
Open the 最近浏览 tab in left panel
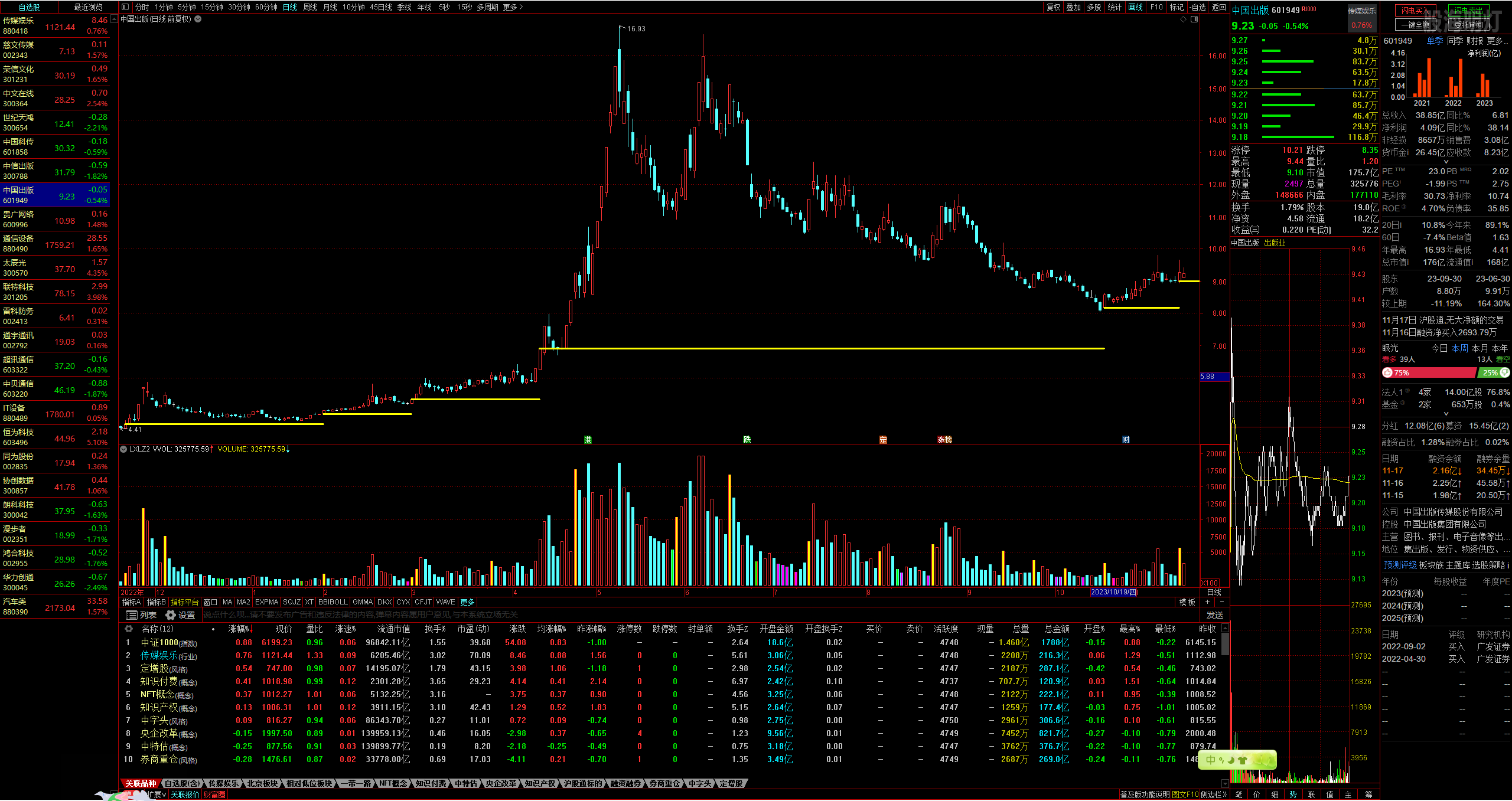coord(88,7)
